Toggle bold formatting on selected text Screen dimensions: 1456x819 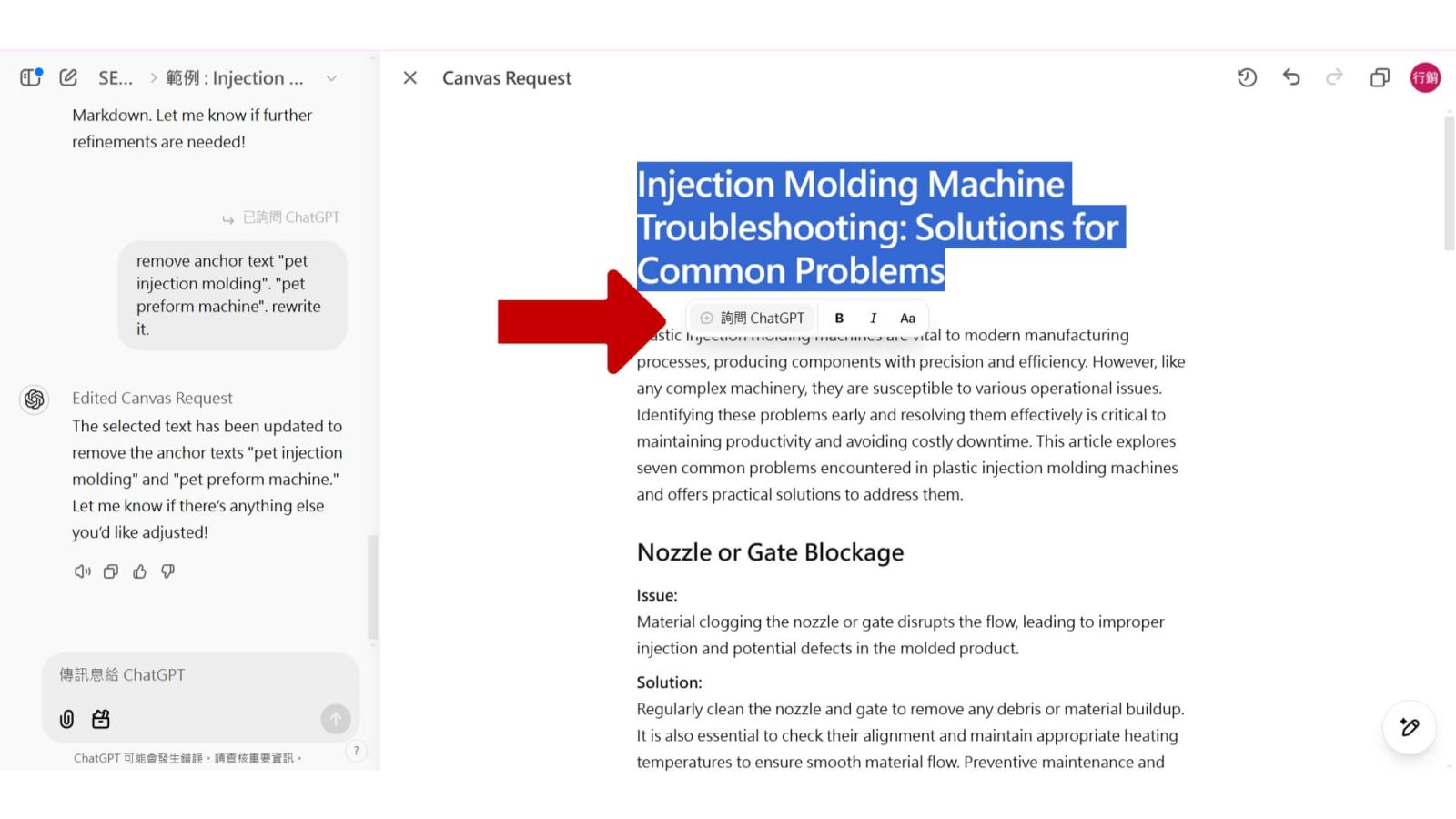click(839, 318)
